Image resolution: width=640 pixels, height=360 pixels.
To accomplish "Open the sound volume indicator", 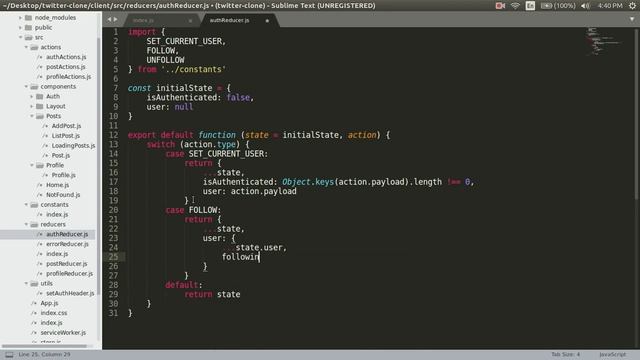I will point(585,6).
